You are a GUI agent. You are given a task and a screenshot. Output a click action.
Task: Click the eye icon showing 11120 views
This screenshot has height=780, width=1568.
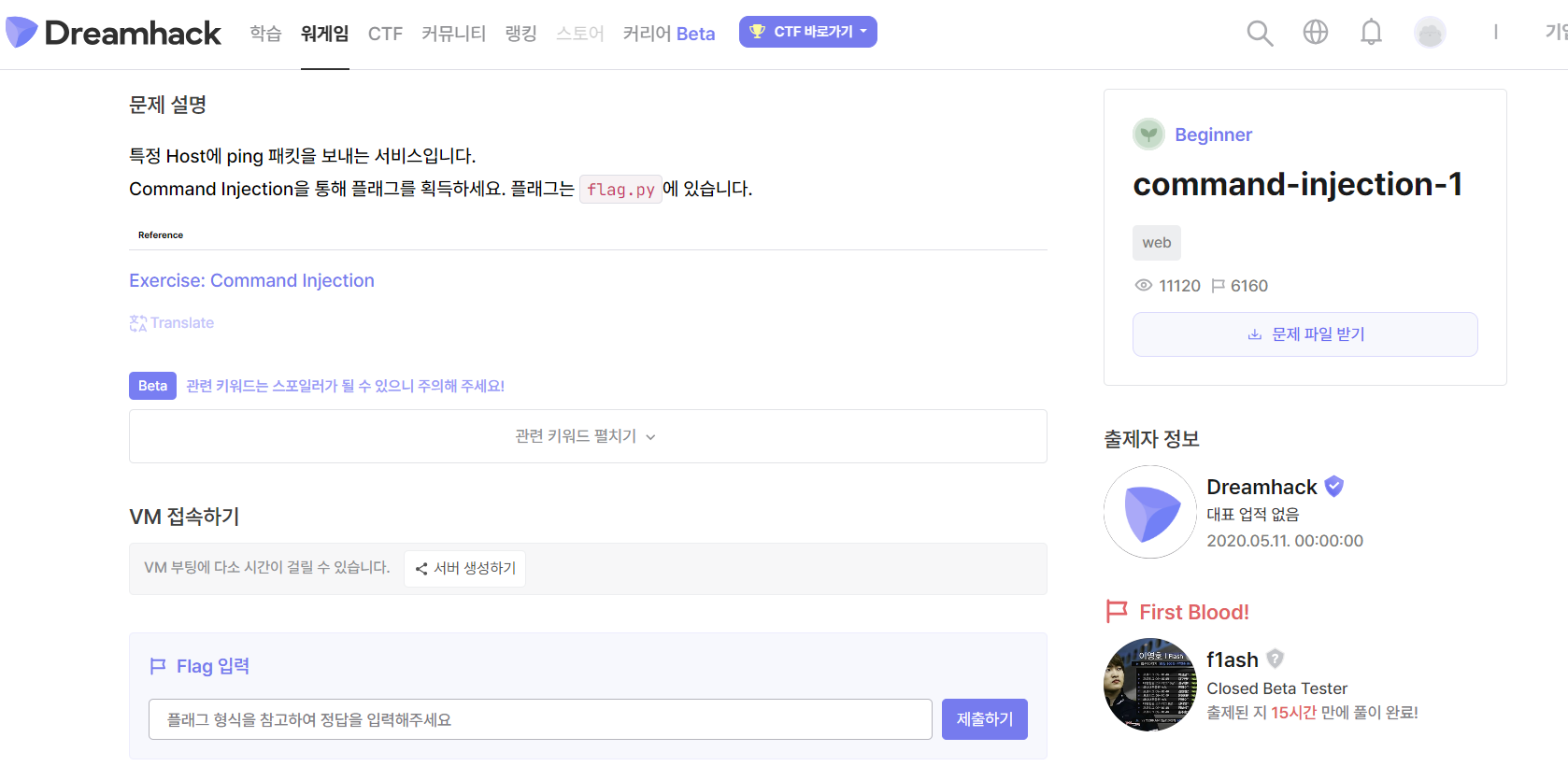(1142, 286)
